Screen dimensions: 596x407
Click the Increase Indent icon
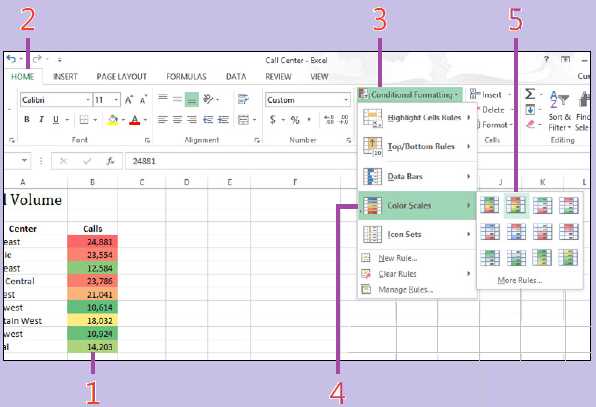223,120
